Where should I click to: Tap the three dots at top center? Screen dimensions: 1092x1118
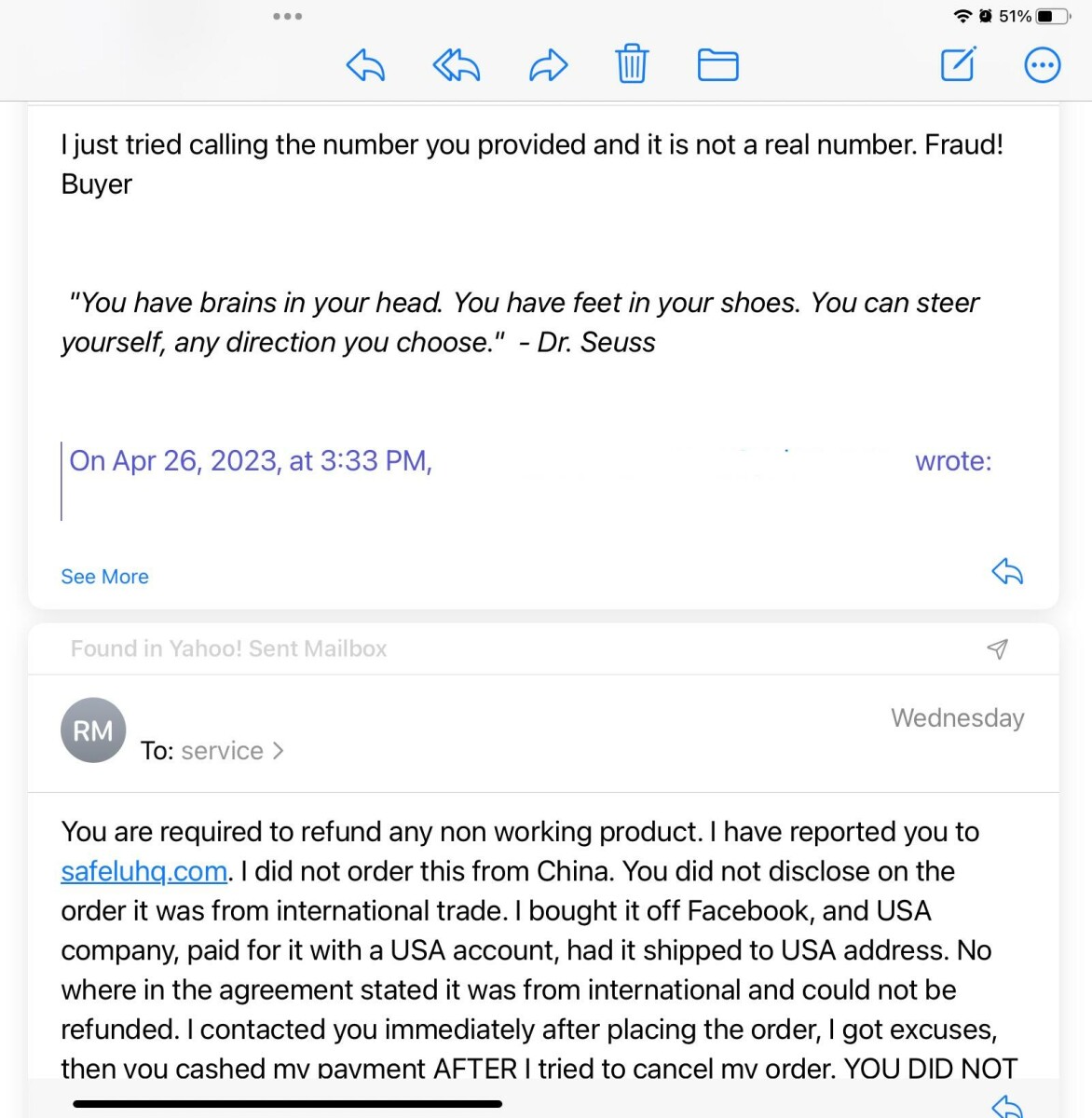click(287, 16)
